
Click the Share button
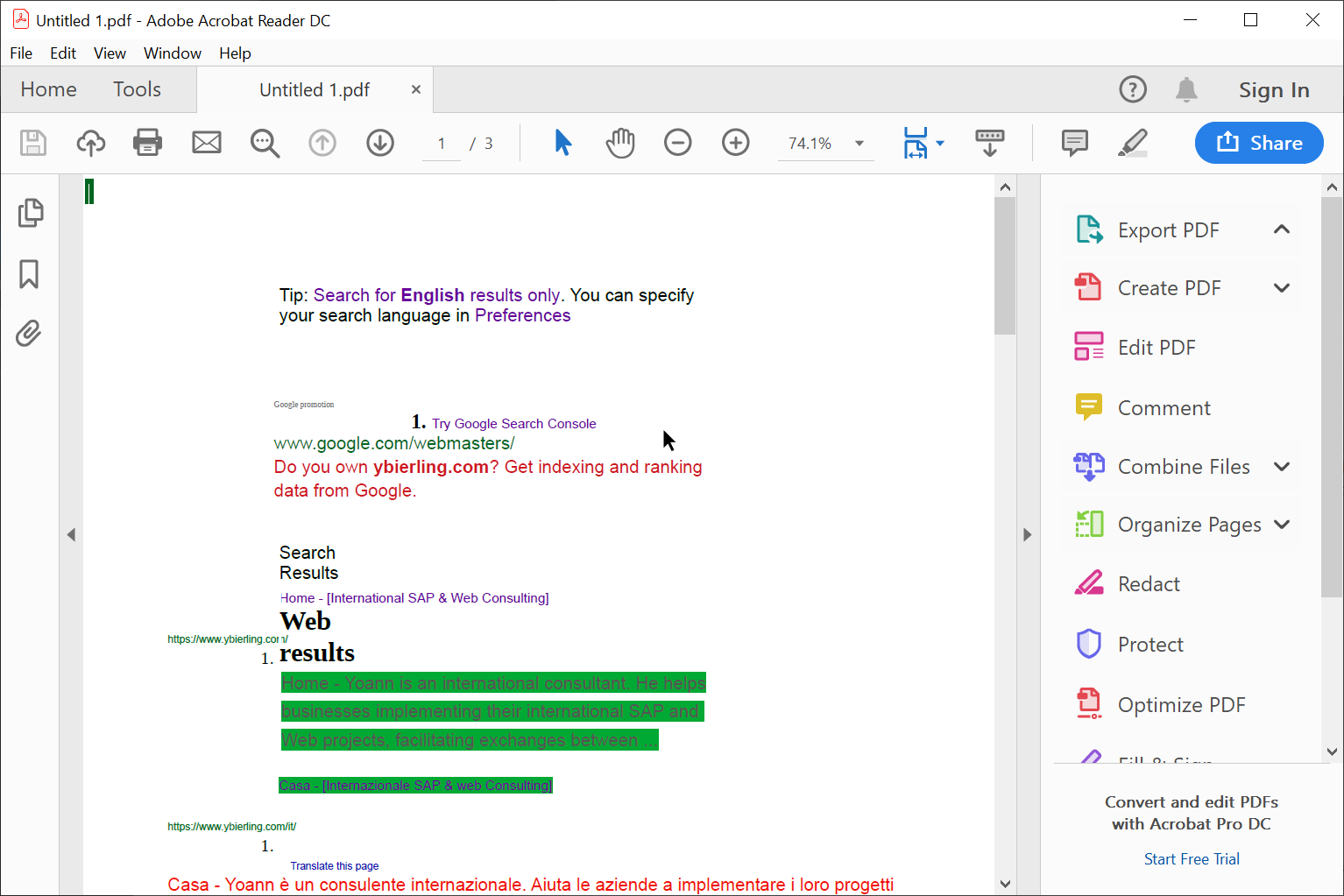coord(1259,143)
